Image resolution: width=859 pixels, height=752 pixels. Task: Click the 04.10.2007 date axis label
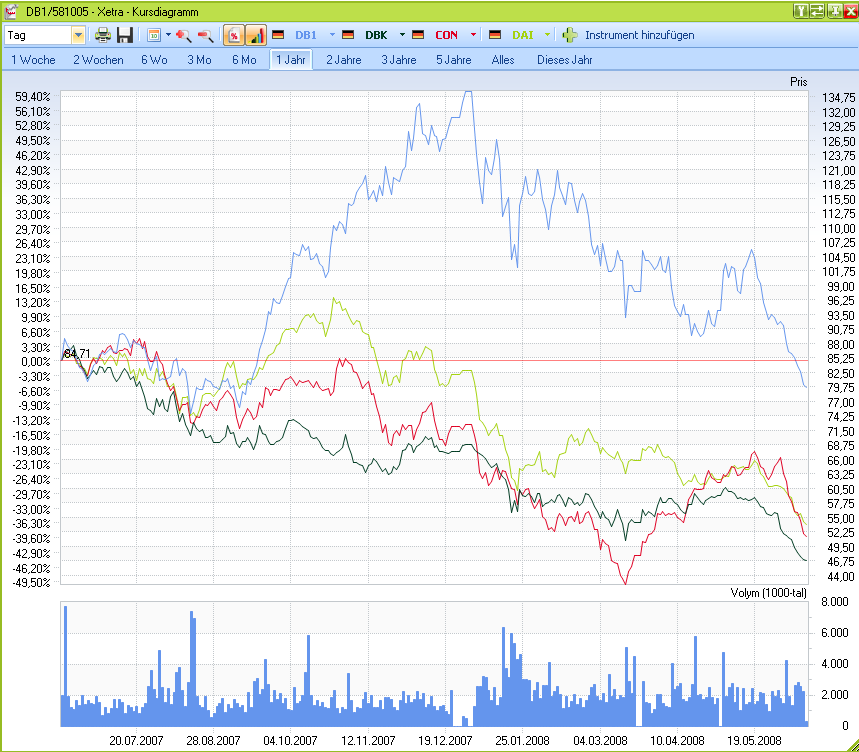coord(290,740)
